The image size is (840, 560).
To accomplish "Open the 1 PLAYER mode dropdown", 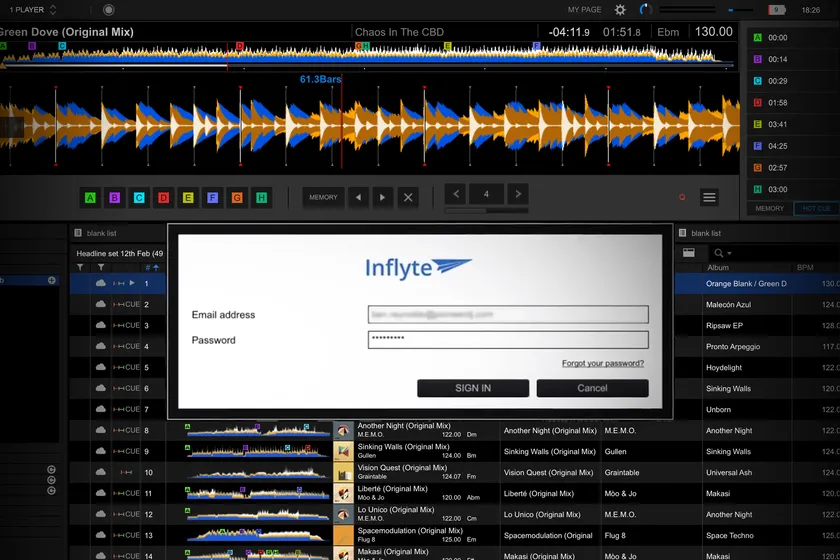I will click(30, 10).
